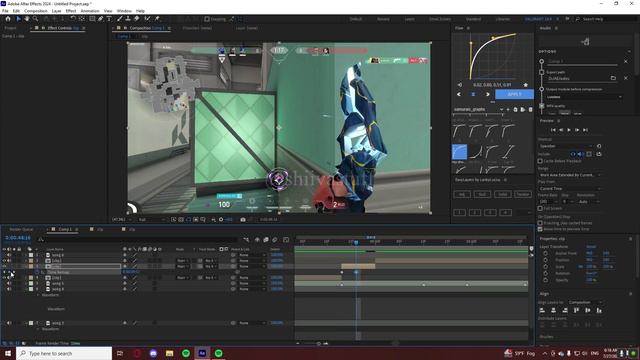Go to the Home screen icon

tap(8, 19)
